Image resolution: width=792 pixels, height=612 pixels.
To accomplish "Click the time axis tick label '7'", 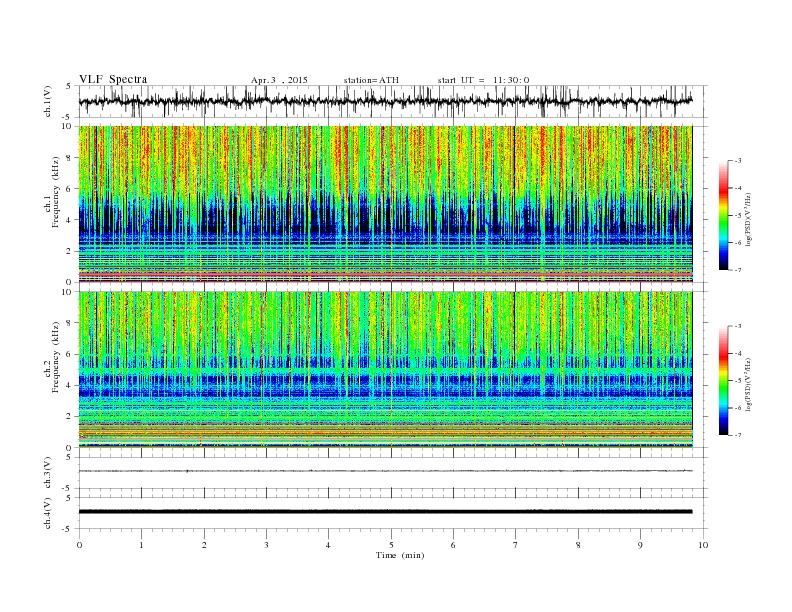I will click(x=516, y=545).
